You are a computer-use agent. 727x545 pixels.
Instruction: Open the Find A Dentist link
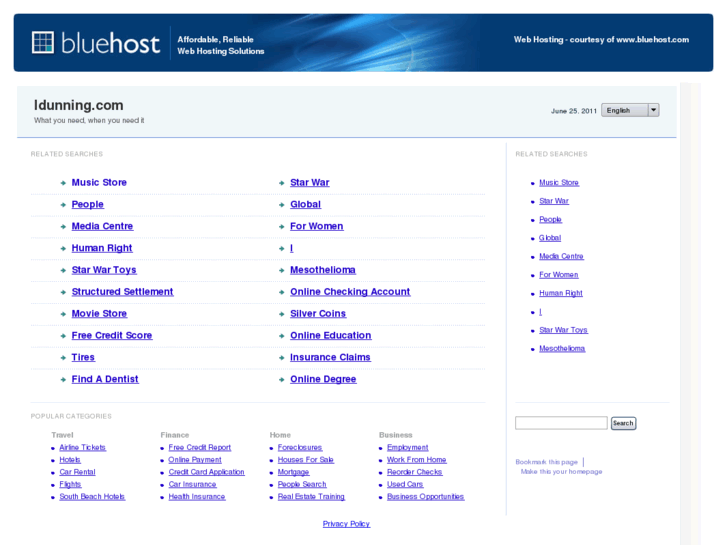point(105,379)
